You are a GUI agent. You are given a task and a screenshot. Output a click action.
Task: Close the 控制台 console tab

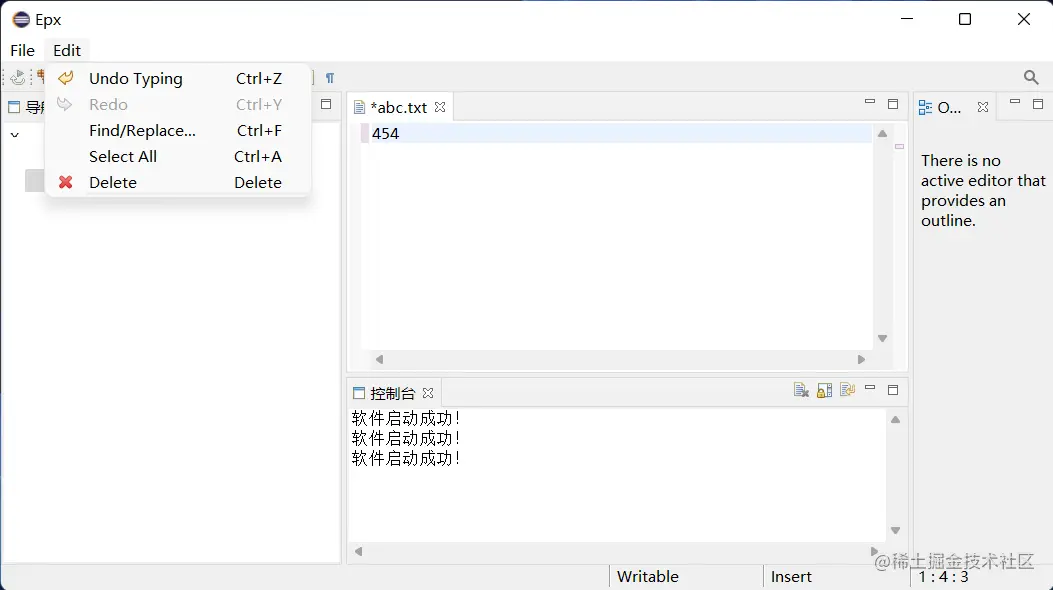tap(428, 393)
